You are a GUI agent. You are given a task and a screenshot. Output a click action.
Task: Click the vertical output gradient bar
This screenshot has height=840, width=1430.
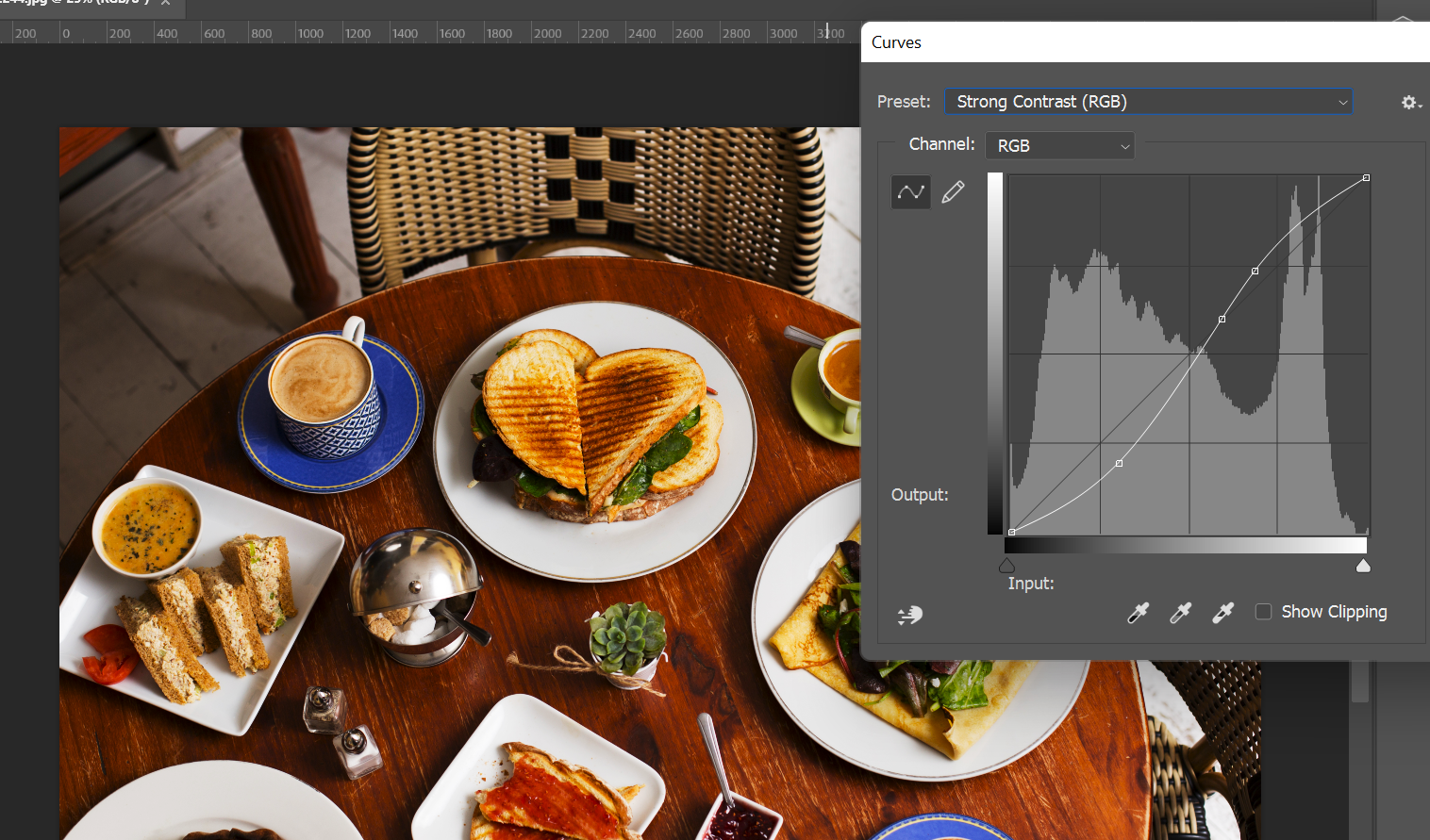point(995,354)
